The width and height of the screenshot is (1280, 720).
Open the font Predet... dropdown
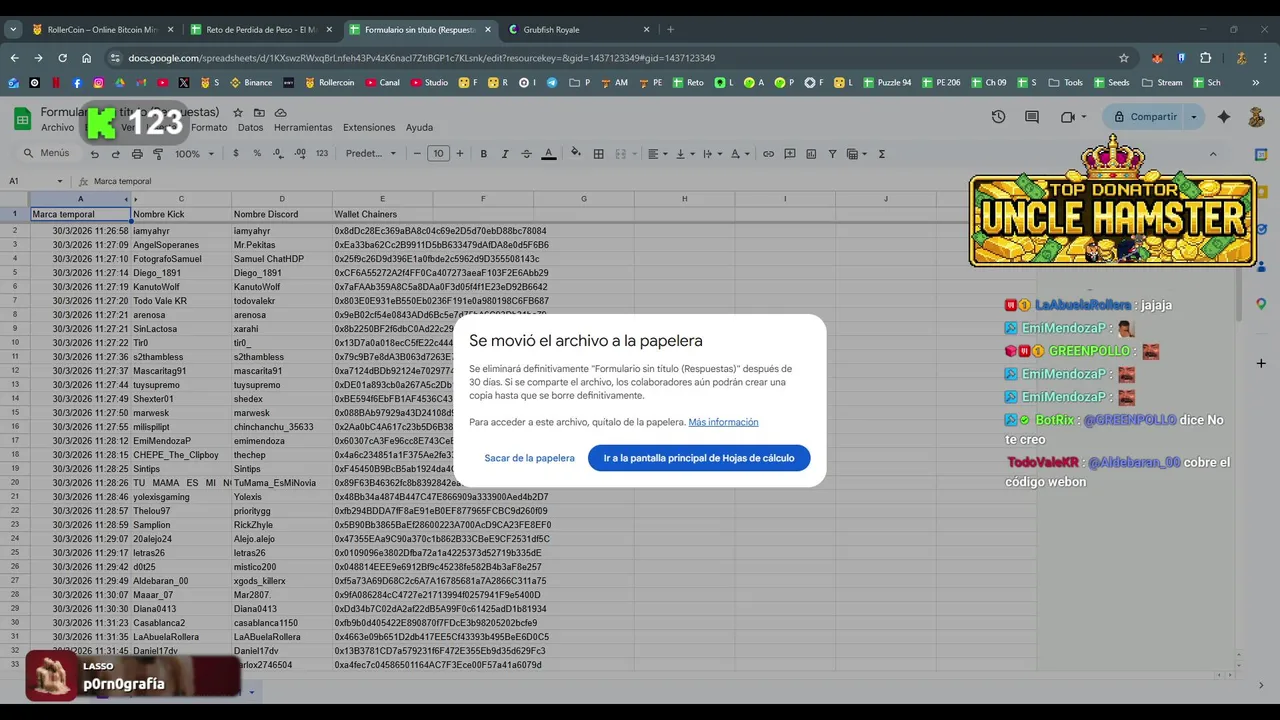370,154
